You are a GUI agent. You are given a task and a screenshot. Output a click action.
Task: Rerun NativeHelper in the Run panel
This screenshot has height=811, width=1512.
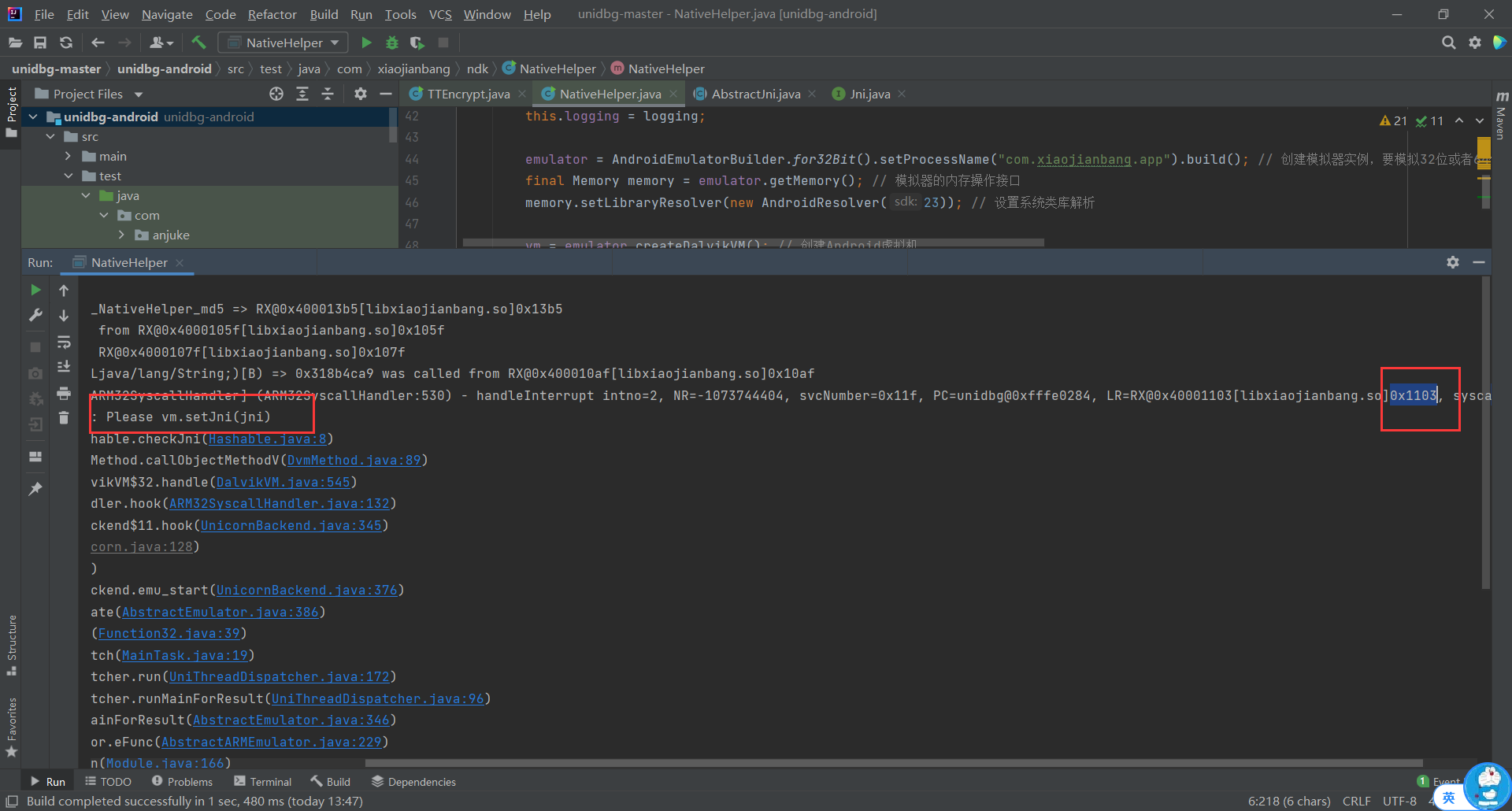tap(35, 291)
